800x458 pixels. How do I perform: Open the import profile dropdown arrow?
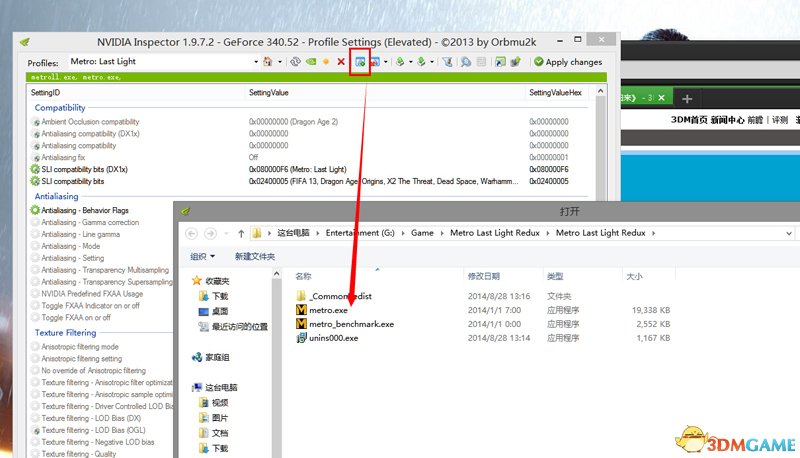[x=432, y=62]
